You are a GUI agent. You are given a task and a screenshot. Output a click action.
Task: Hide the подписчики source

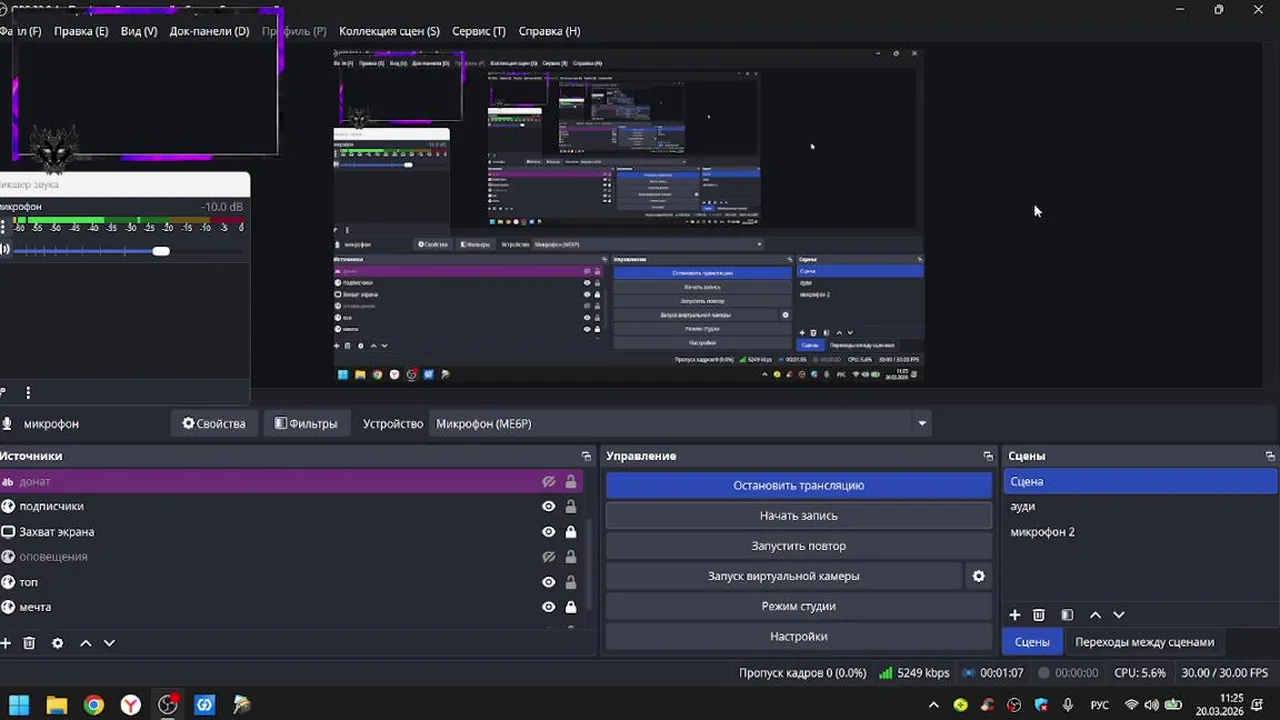point(549,506)
